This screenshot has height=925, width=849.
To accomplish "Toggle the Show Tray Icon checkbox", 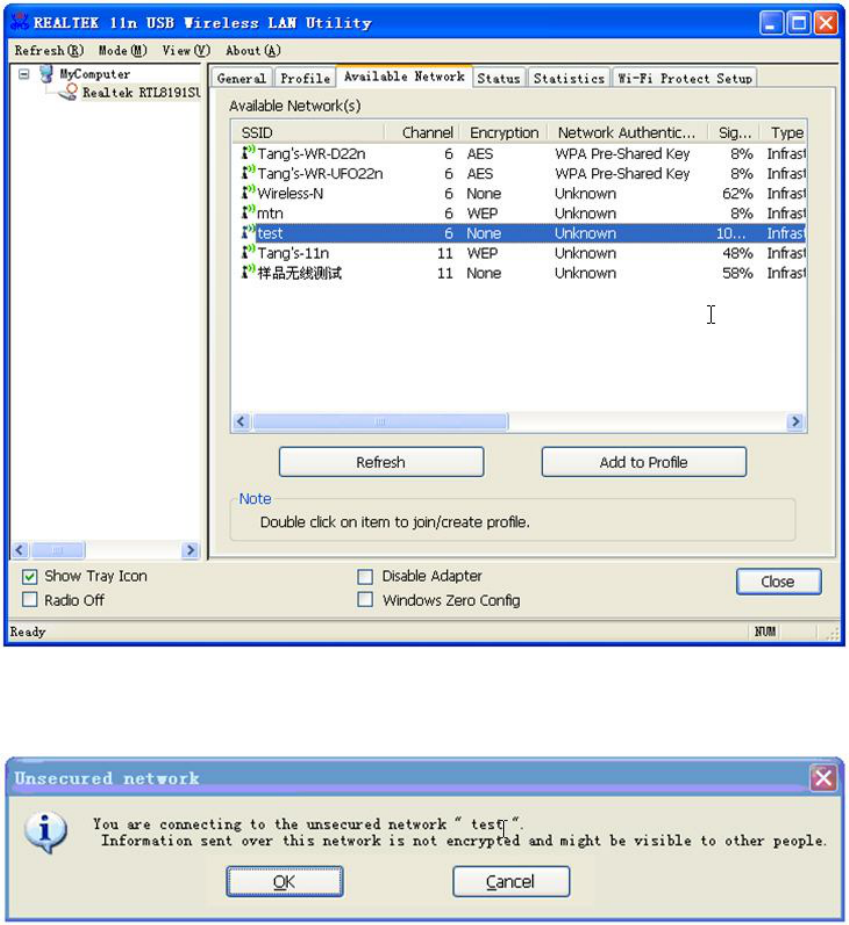I will click(29, 576).
